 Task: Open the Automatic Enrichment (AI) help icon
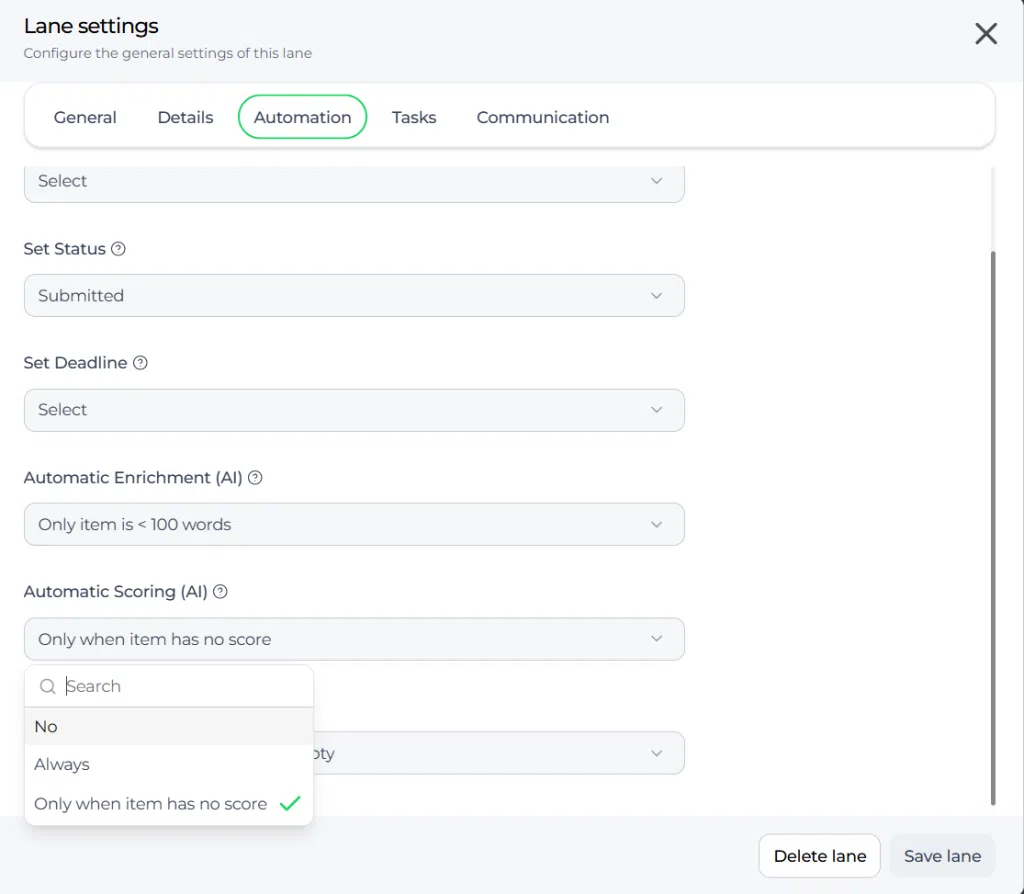(x=255, y=478)
